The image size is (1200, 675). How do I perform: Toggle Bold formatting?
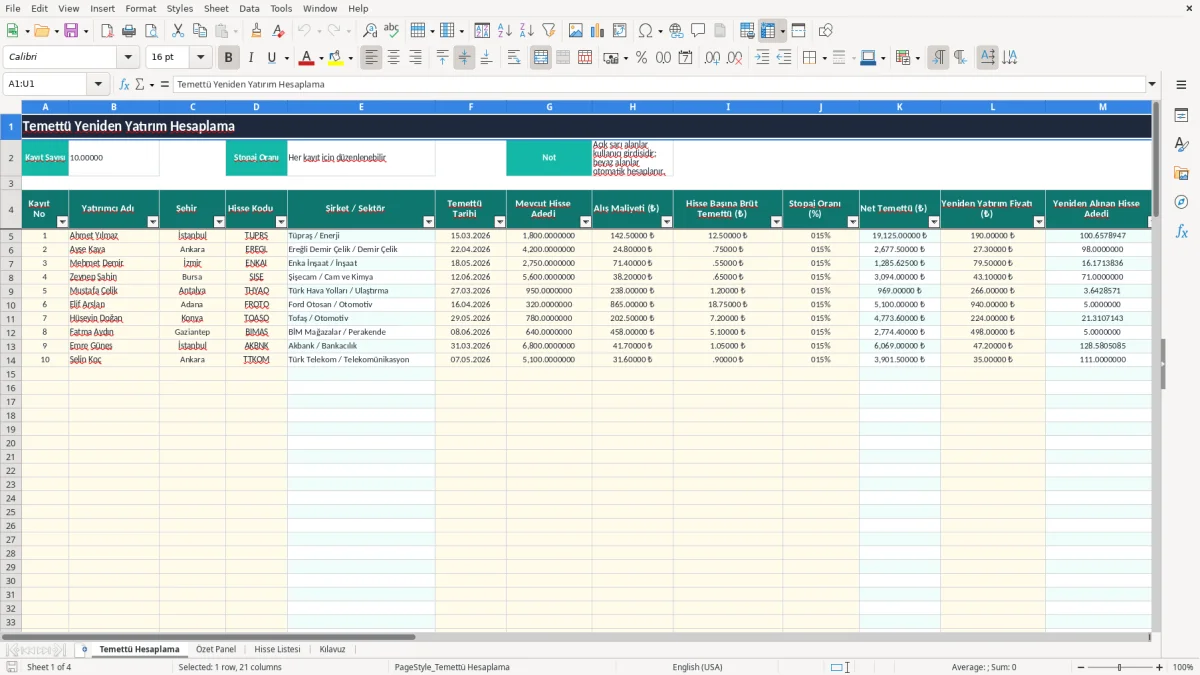229,58
